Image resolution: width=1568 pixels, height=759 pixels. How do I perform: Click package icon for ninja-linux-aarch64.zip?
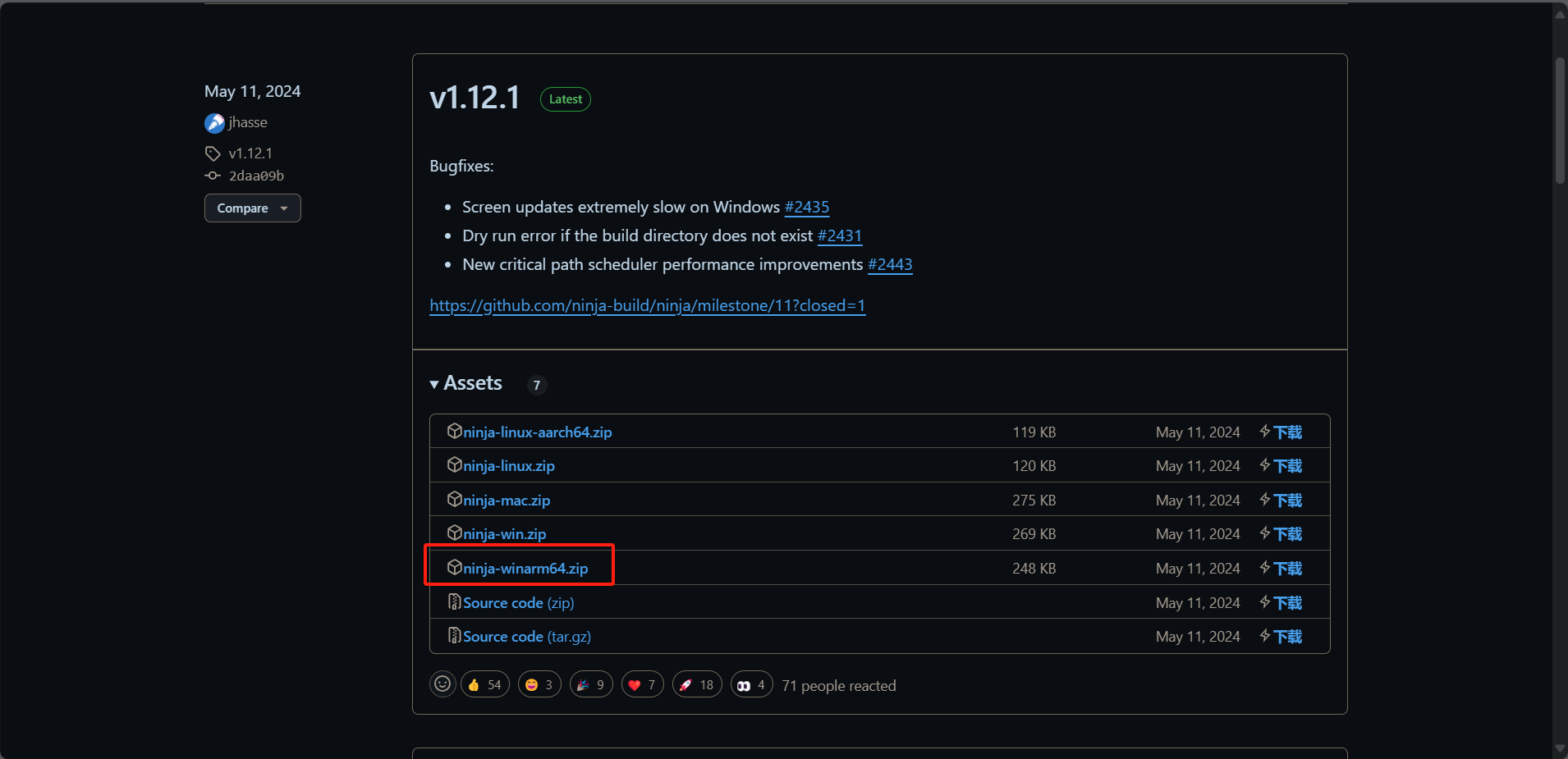point(454,431)
